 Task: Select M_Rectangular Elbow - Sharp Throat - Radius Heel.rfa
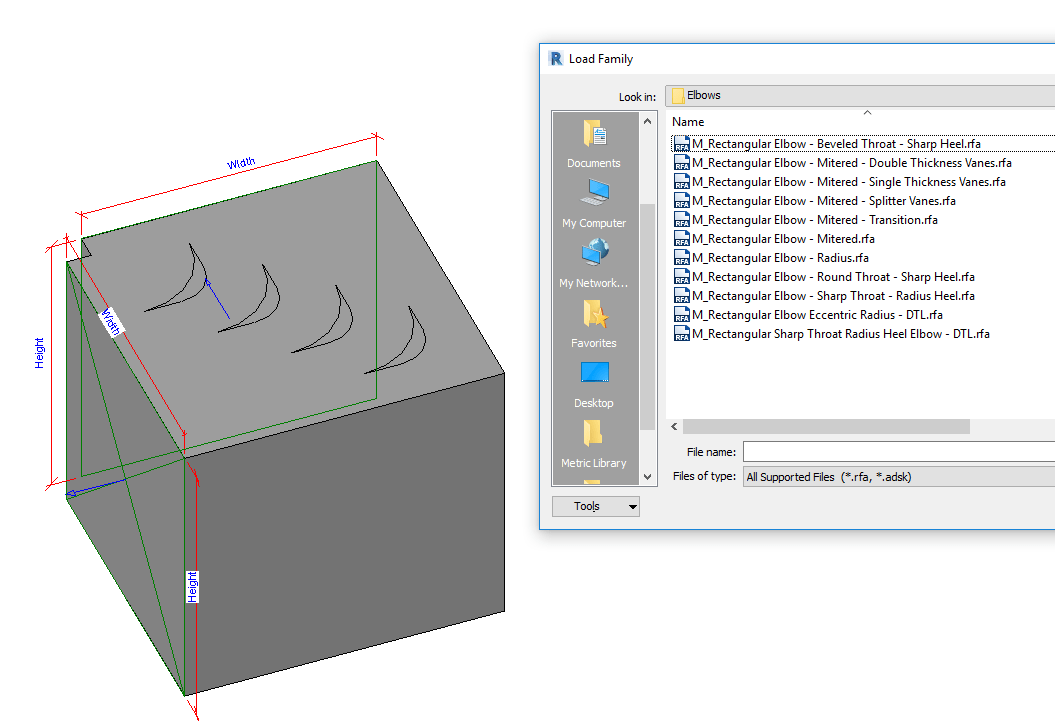[x=834, y=296]
